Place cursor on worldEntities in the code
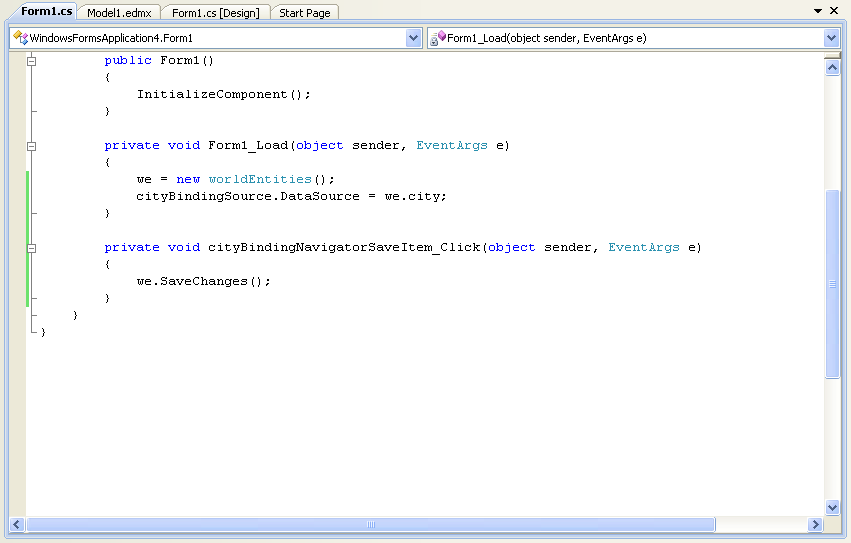Screen dimensions: 851x543 pyautogui.click(x=260, y=179)
